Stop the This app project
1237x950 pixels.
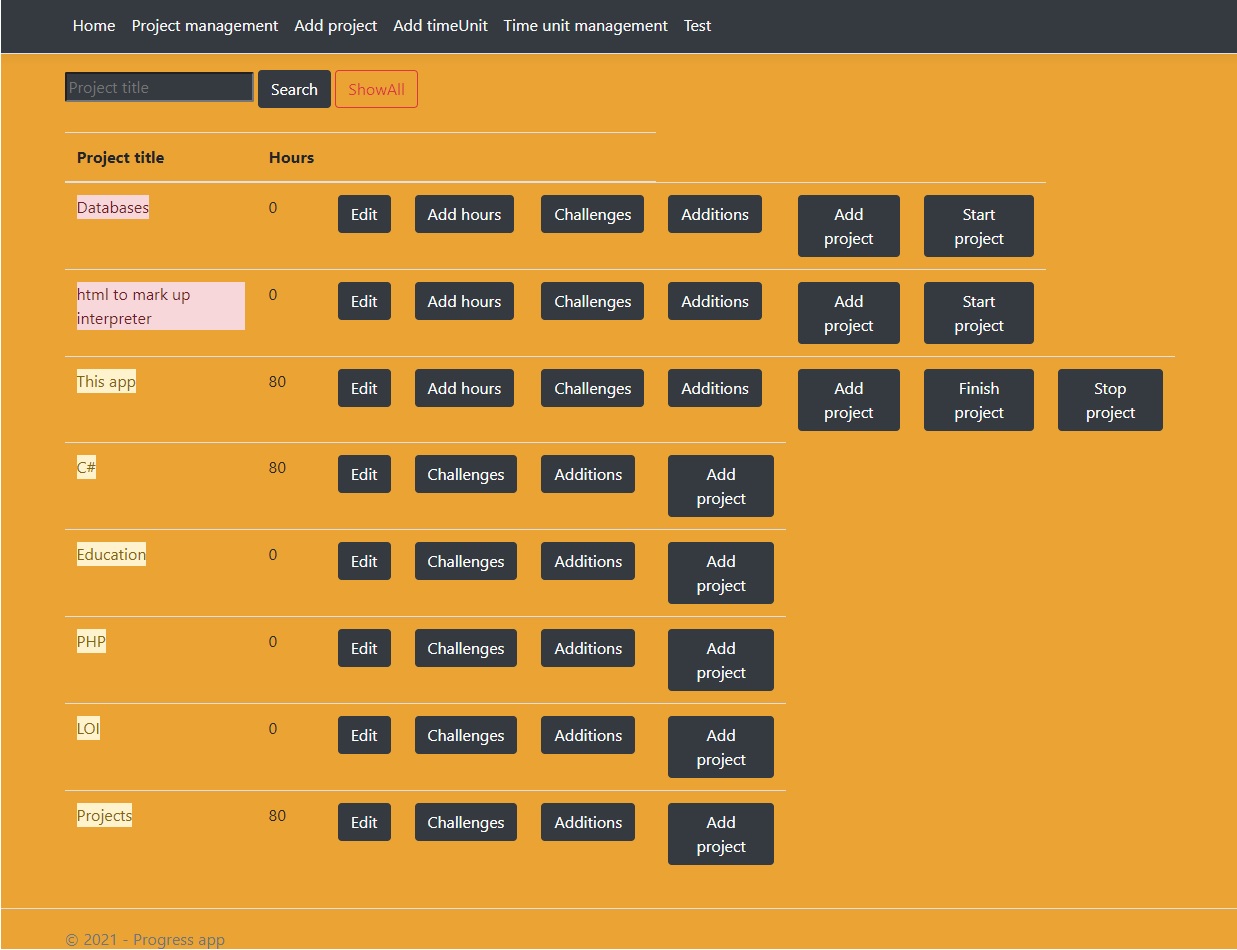pyautogui.click(x=1110, y=400)
